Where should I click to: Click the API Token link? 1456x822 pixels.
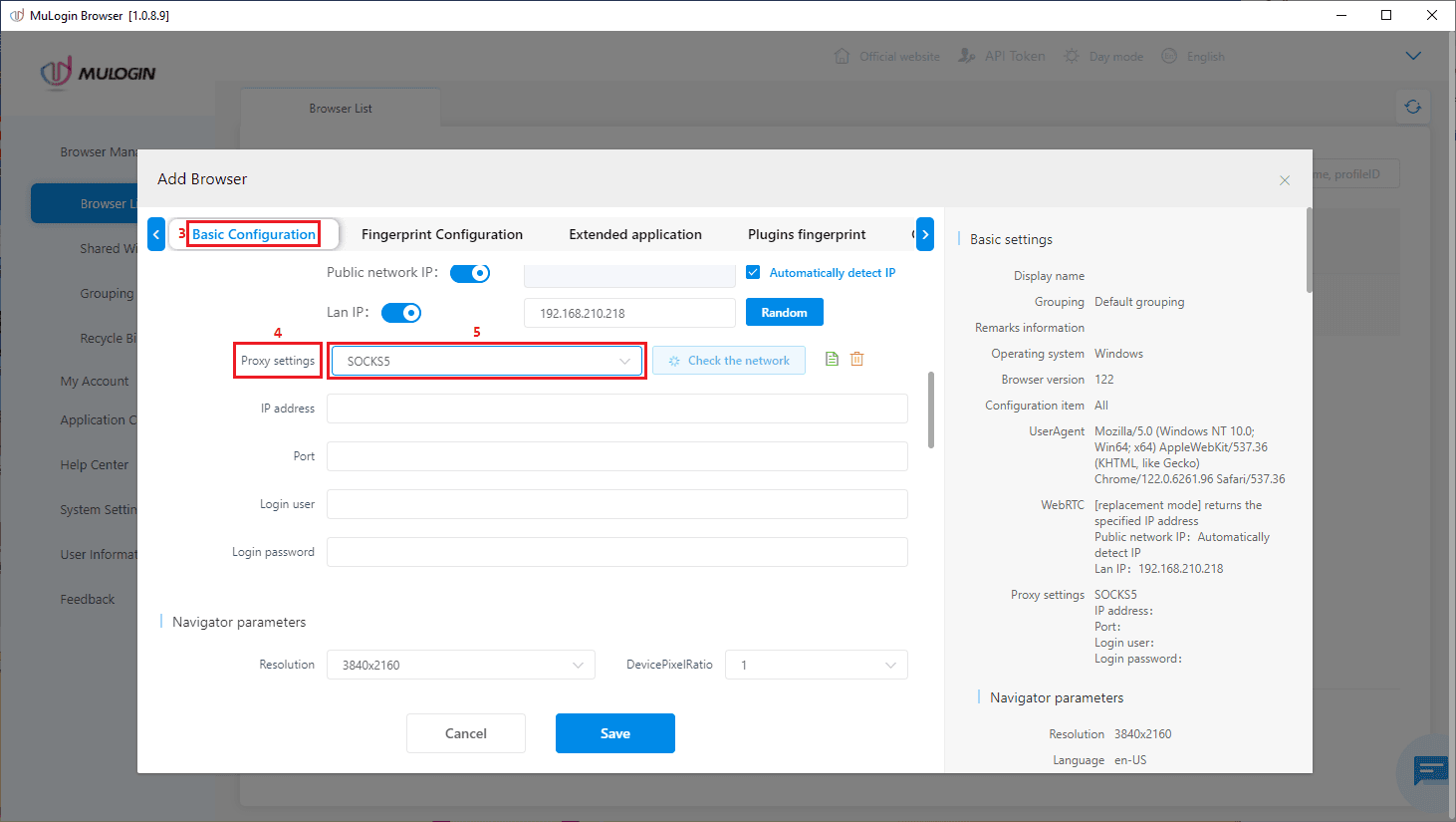click(x=1015, y=57)
